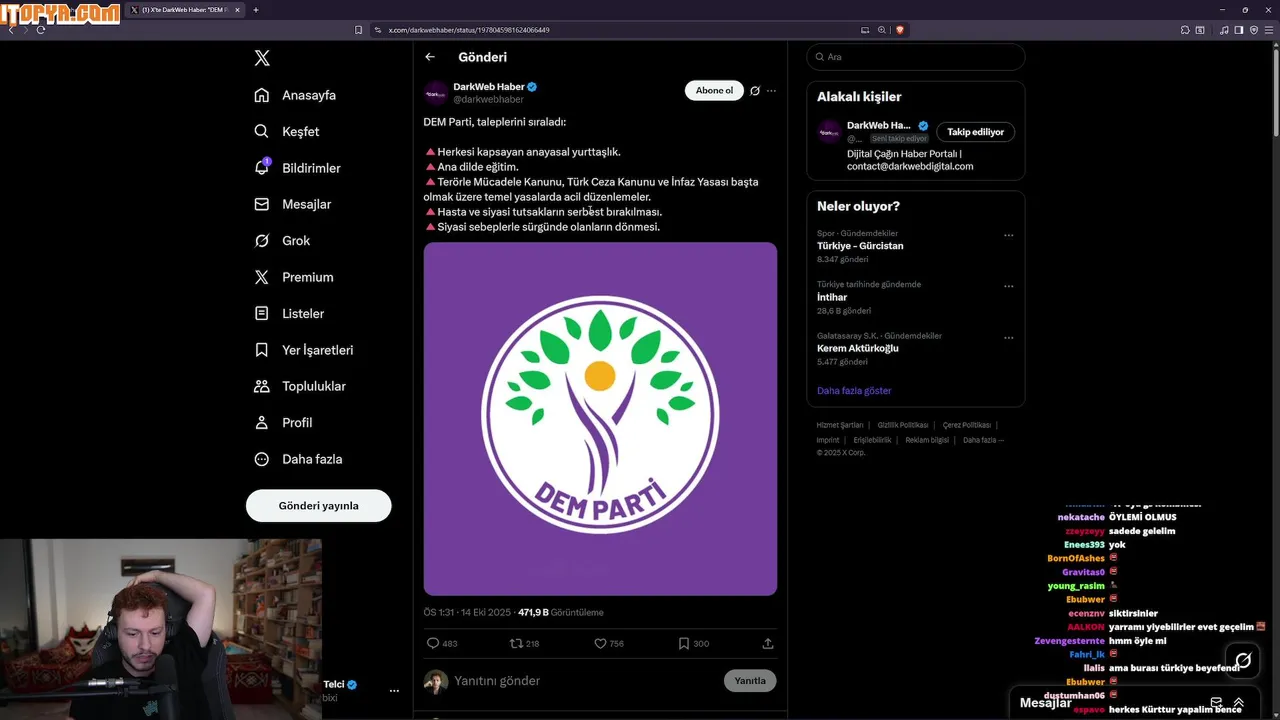Click @darkwebhaber handle in post header
This screenshot has height=720, width=1280.
(489, 100)
